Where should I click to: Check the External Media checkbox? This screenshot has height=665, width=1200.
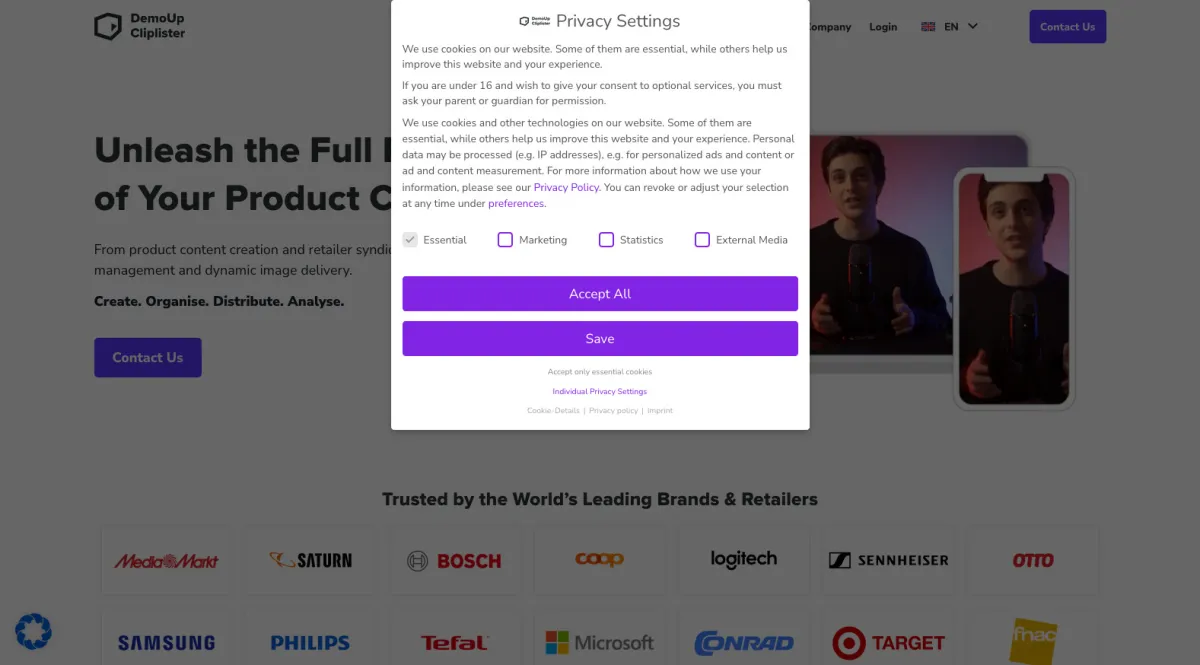coord(702,240)
